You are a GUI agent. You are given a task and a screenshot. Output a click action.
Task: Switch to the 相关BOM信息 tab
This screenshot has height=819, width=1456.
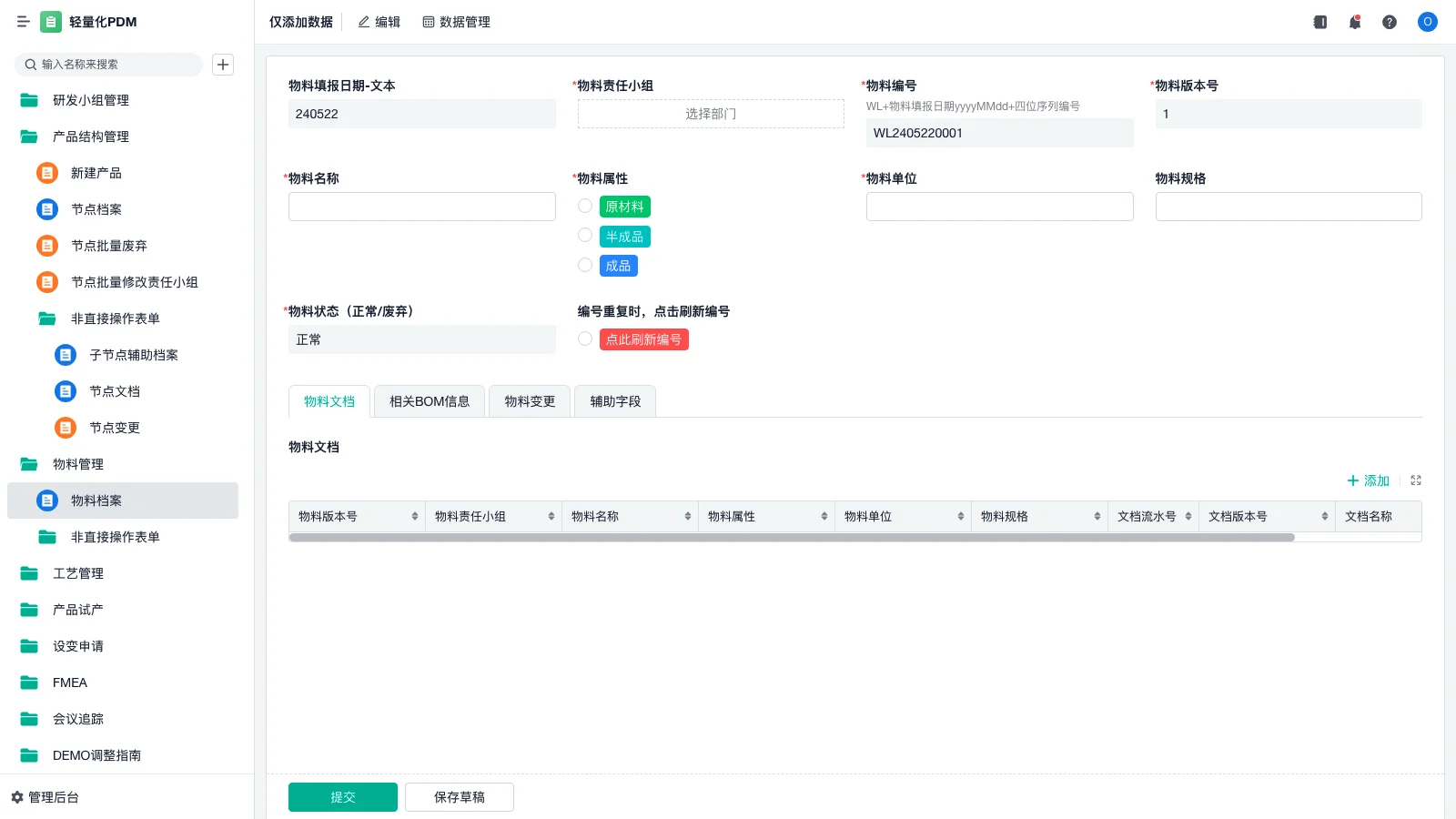coord(429,401)
